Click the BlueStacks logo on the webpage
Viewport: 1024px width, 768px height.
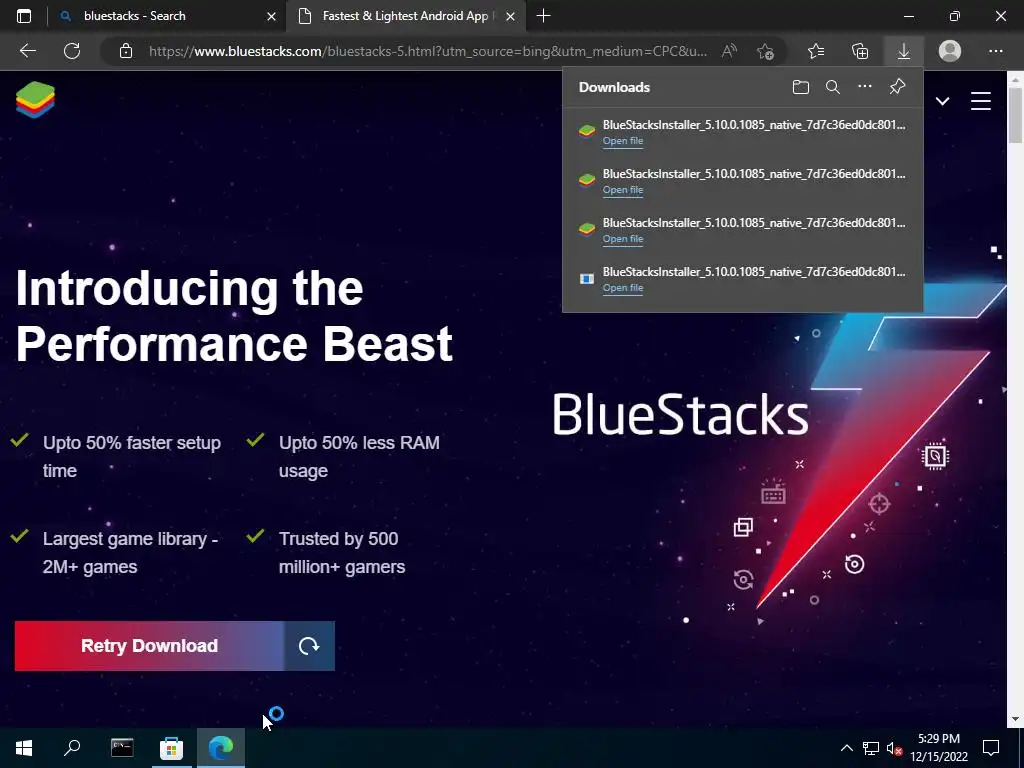tap(35, 100)
